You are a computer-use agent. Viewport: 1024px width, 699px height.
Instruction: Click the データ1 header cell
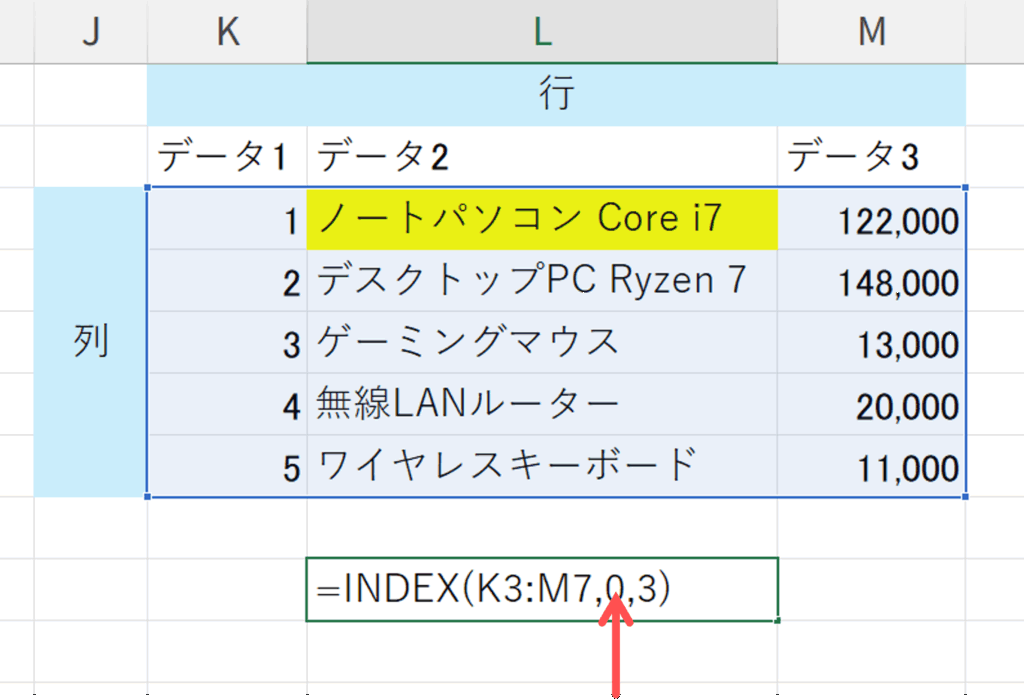(x=227, y=157)
